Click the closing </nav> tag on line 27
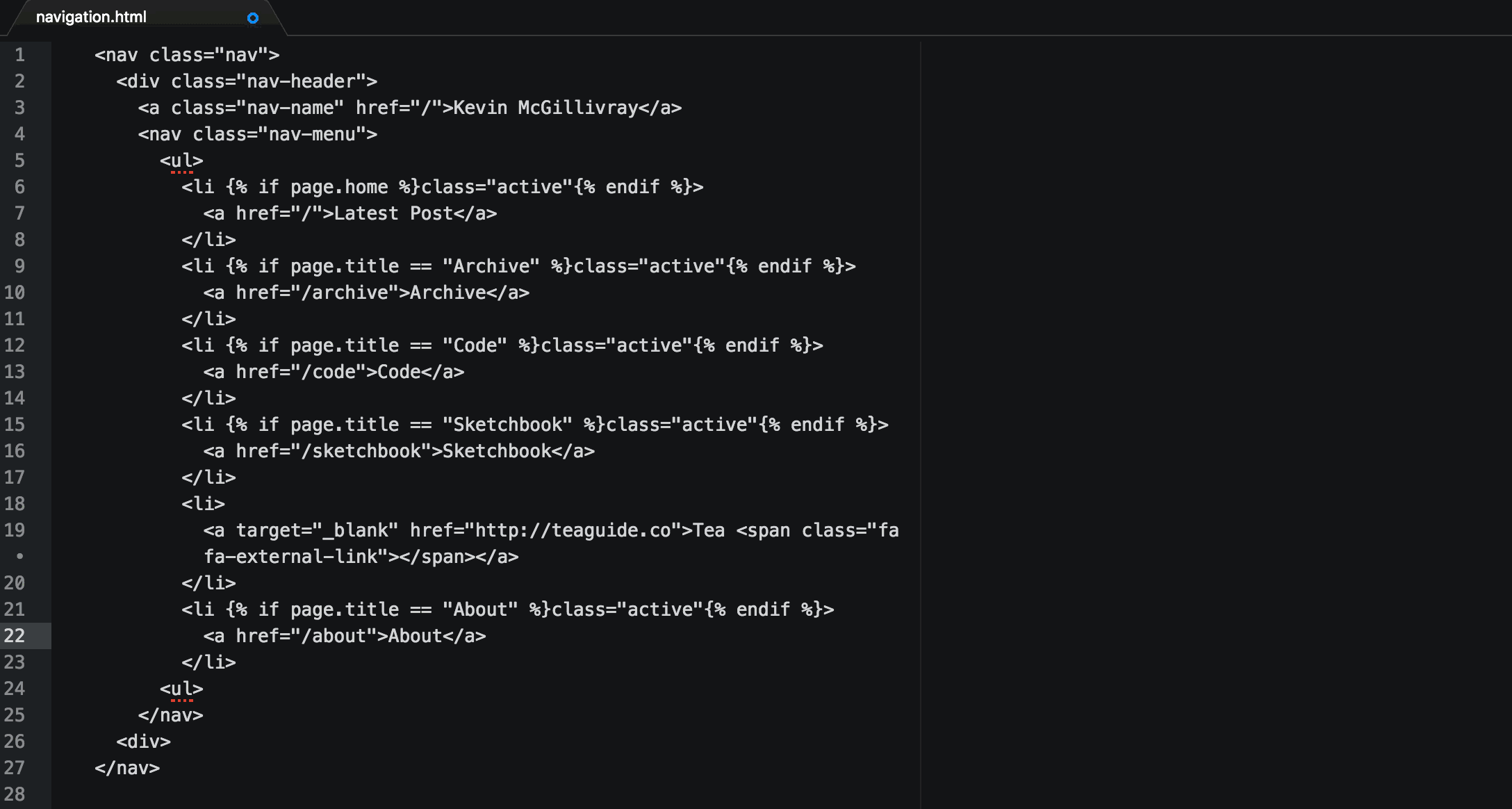This screenshot has width=1512, height=809. click(x=129, y=767)
